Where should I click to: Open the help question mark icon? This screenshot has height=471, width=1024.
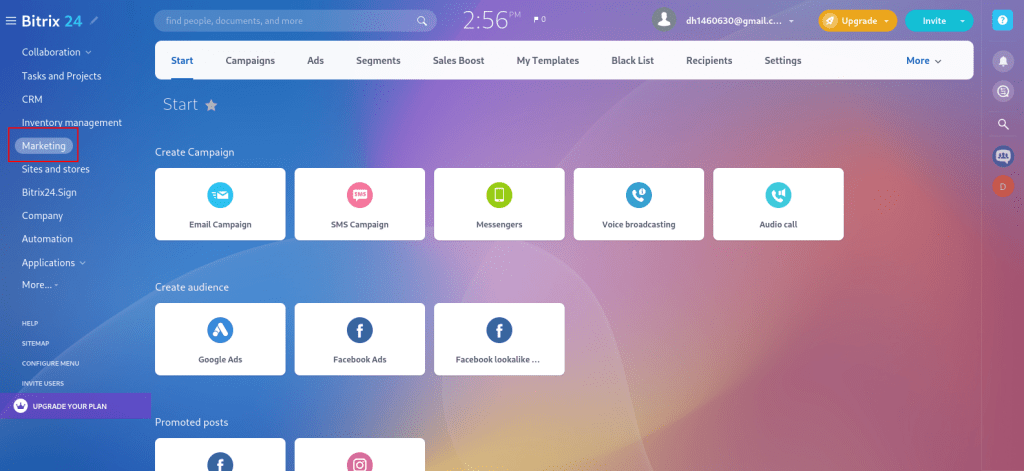coord(1002,20)
